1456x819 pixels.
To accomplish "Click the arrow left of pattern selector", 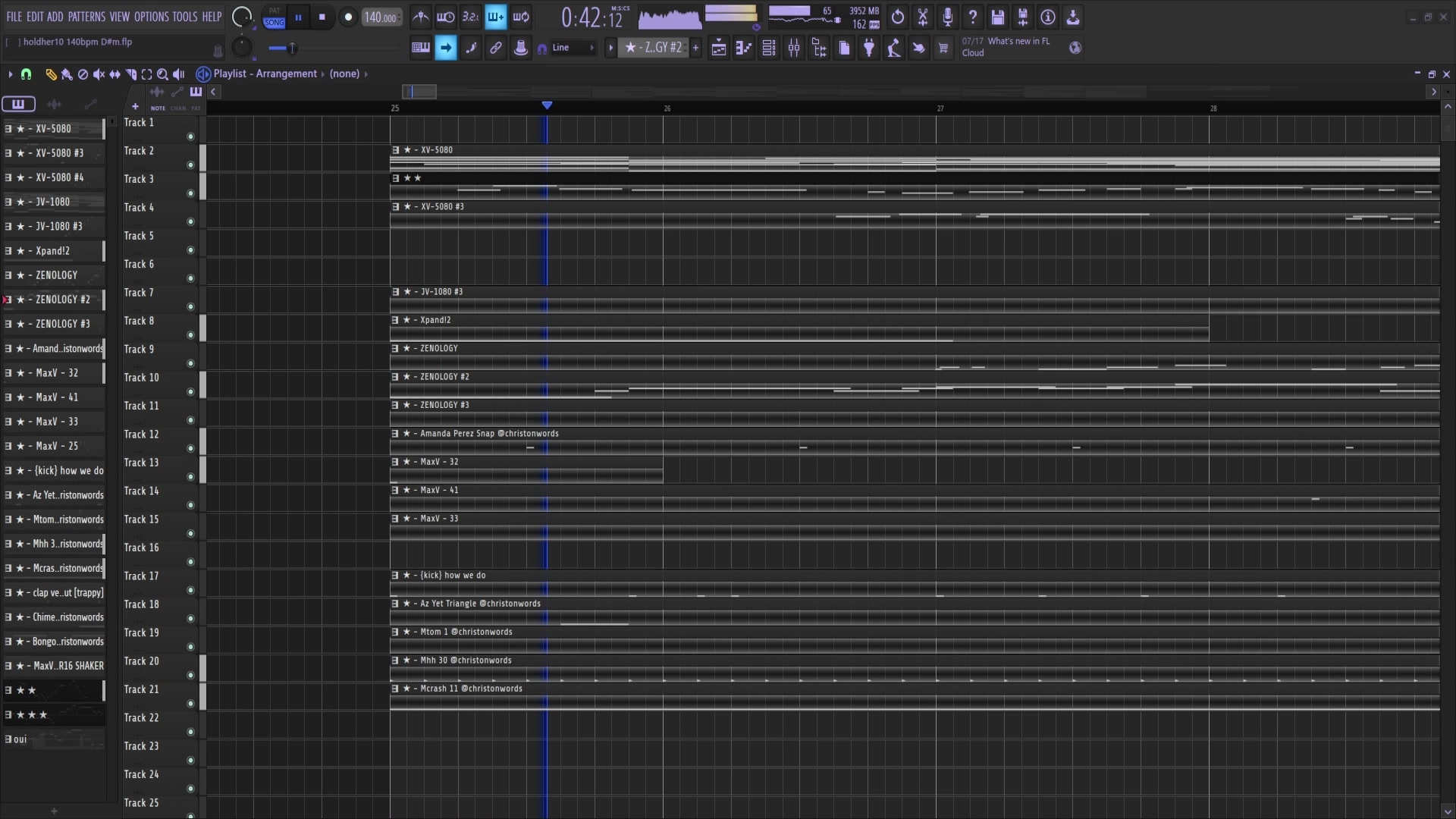I will click(x=610, y=48).
